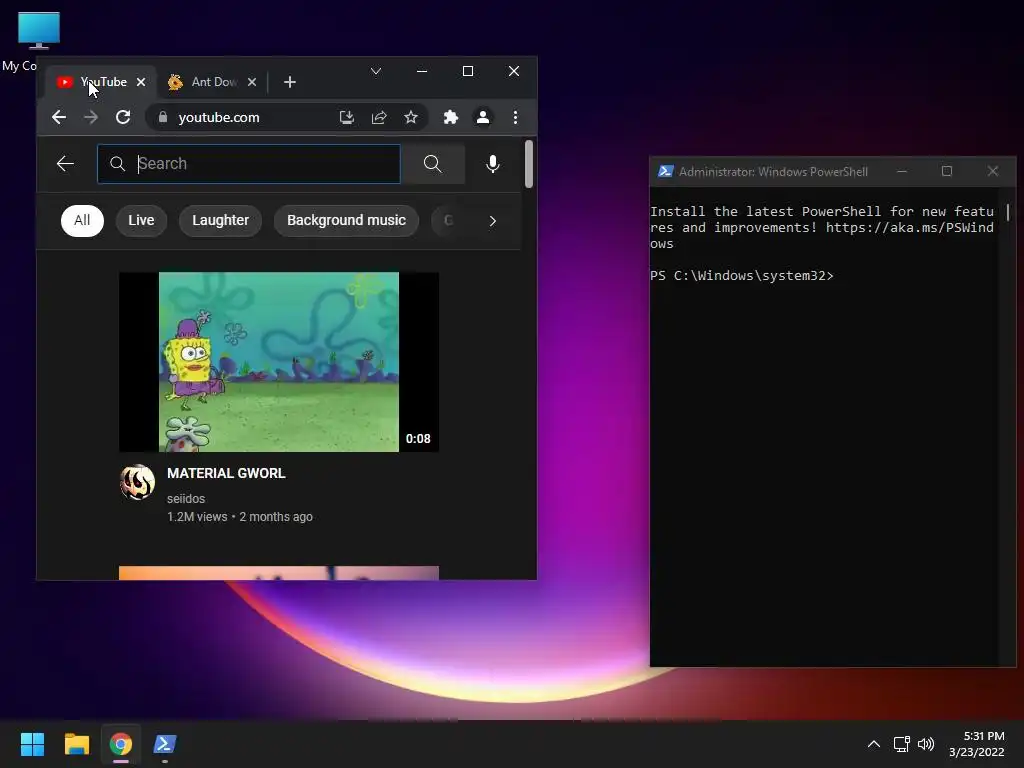Viewport: 1024px width, 768px height.
Task: Start voice search with the microphone icon
Action: click(x=493, y=164)
